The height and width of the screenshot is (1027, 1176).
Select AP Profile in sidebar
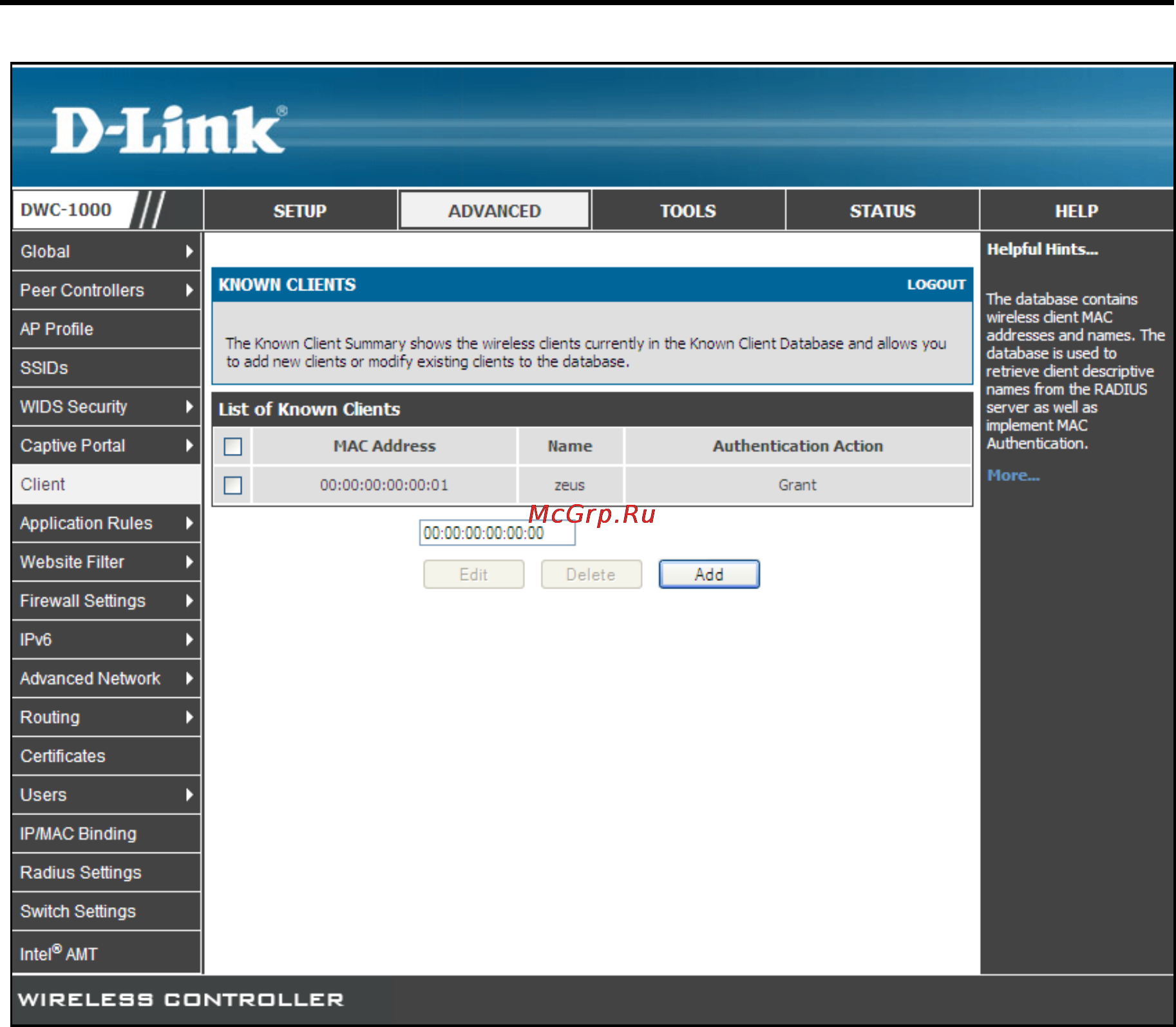coord(106,329)
